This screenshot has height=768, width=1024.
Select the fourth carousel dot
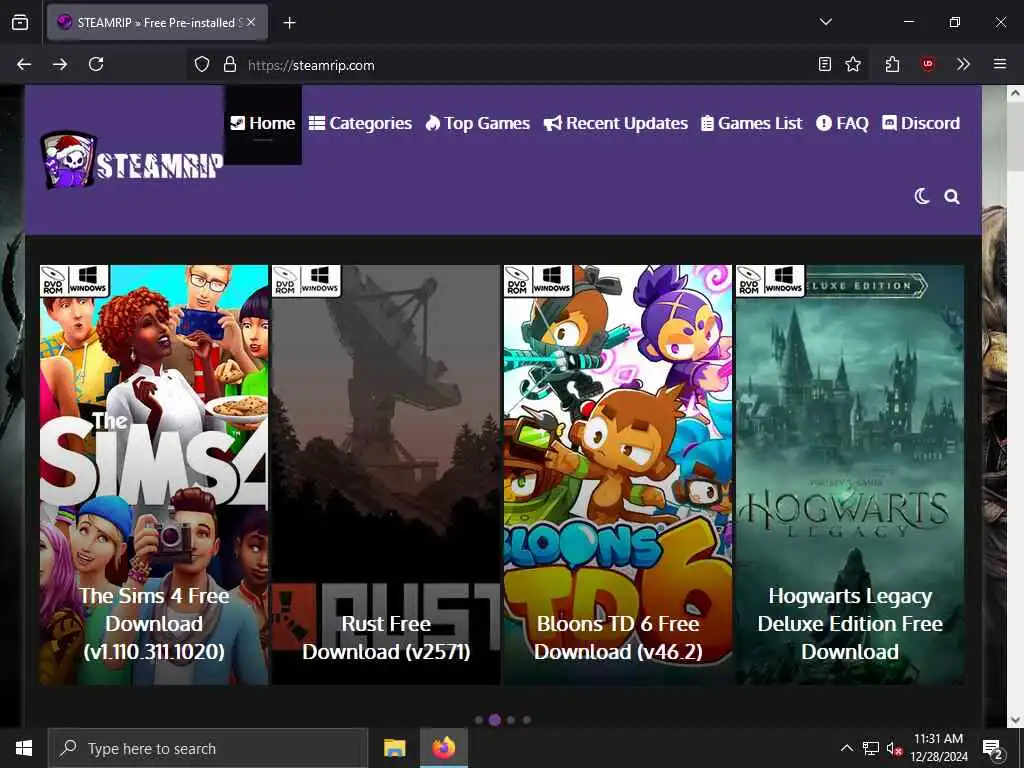click(526, 720)
